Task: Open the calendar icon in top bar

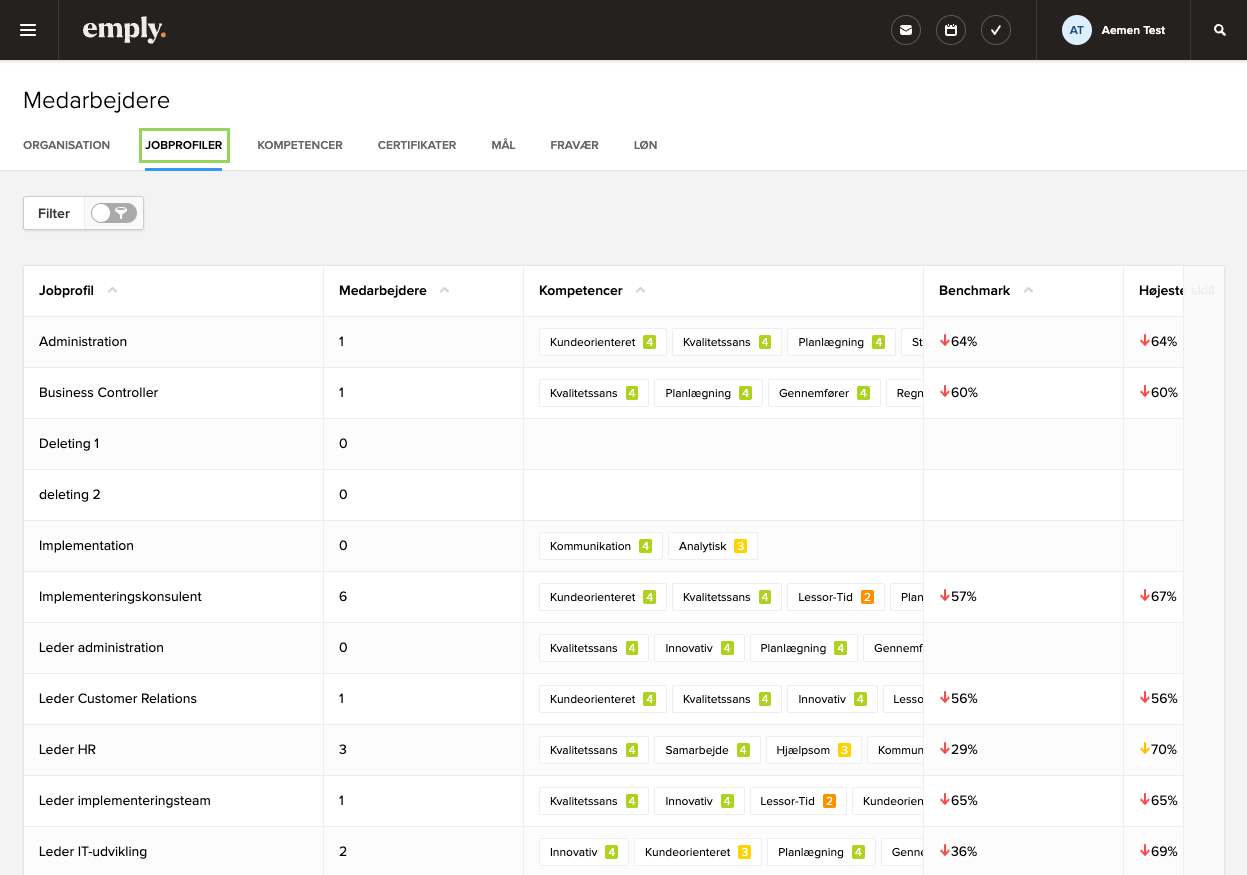Action: click(950, 29)
